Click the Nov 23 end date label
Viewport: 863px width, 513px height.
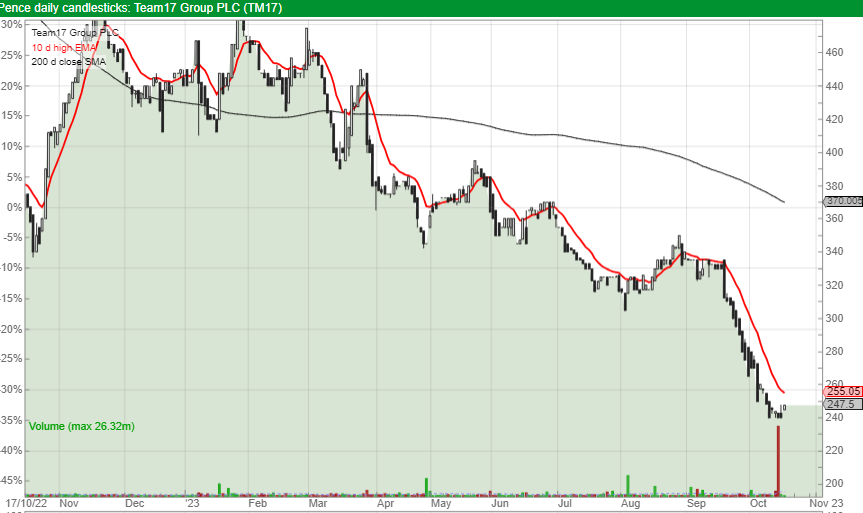click(x=826, y=503)
